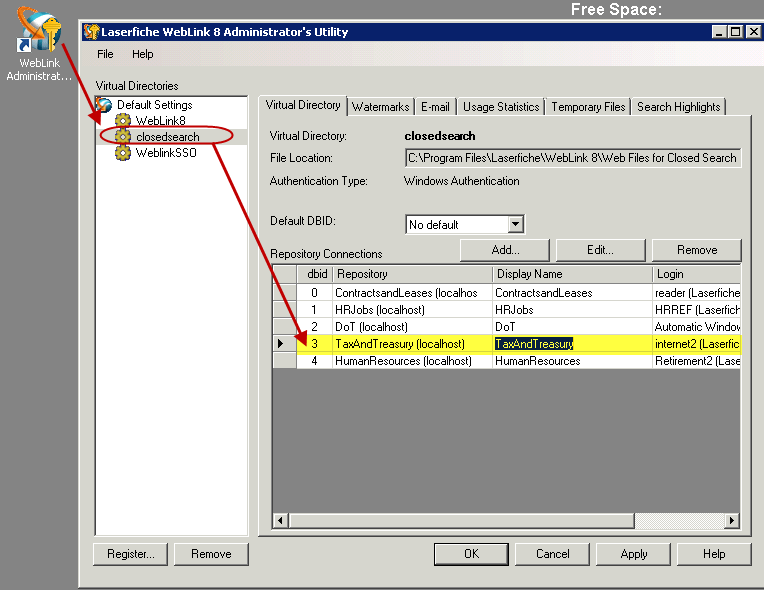The width and height of the screenshot is (764, 590).
Task: Open the Usage Statistics tab
Action: coord(501,107)
